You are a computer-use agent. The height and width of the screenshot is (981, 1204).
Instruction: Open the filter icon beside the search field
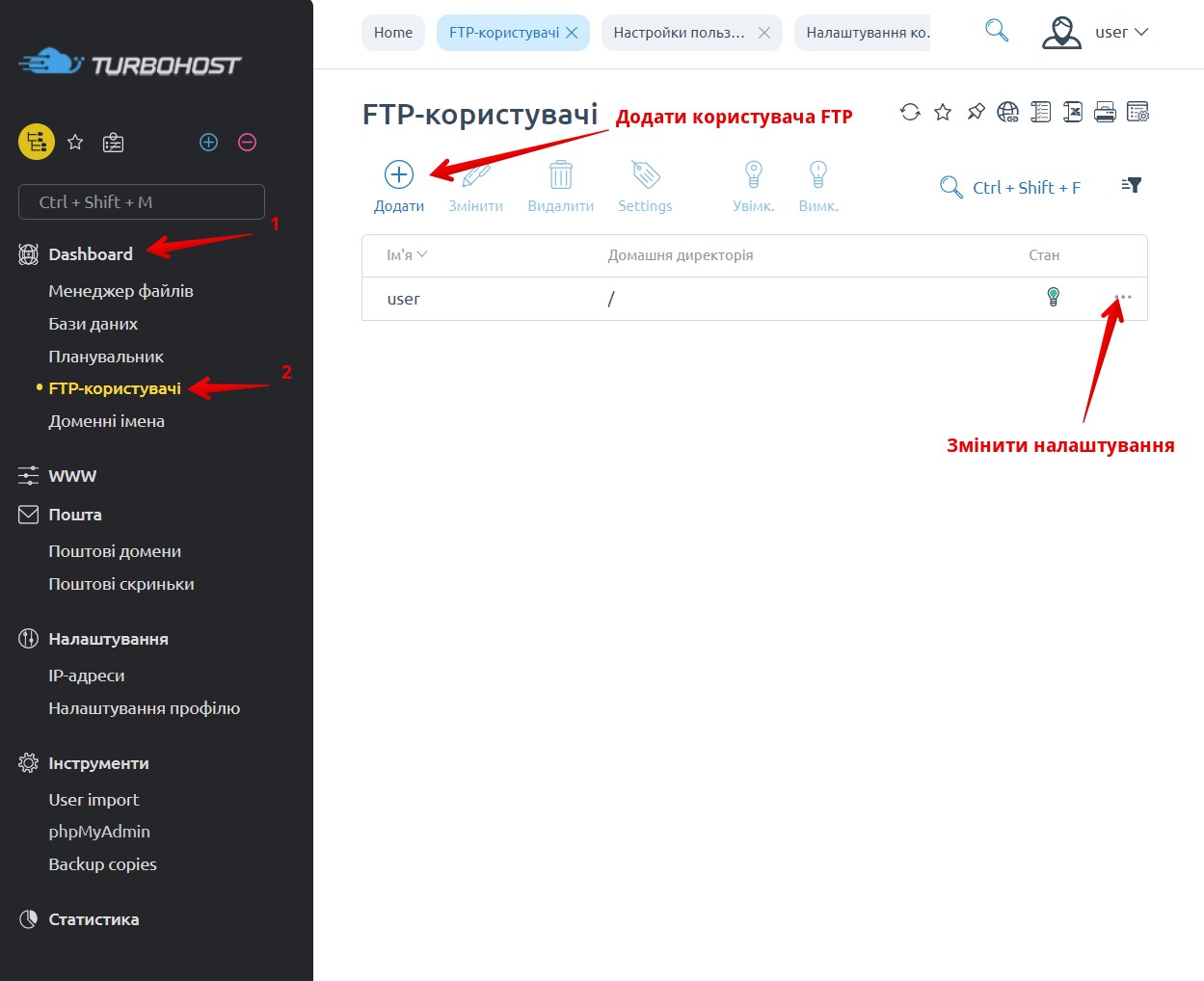click(x=1132, y=185)
